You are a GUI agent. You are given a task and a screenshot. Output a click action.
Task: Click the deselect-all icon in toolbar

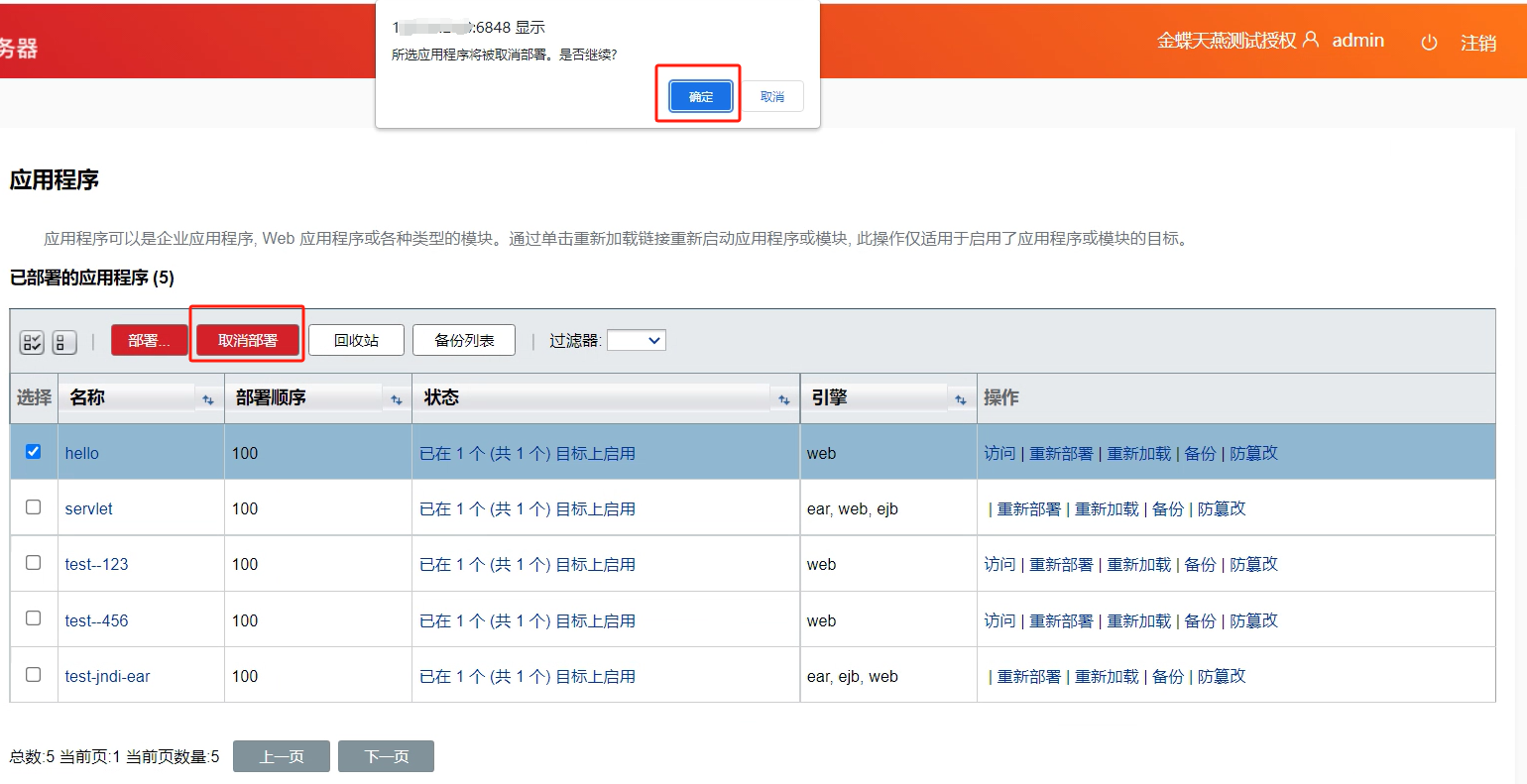pyautogui.click(x=63, y=342)
